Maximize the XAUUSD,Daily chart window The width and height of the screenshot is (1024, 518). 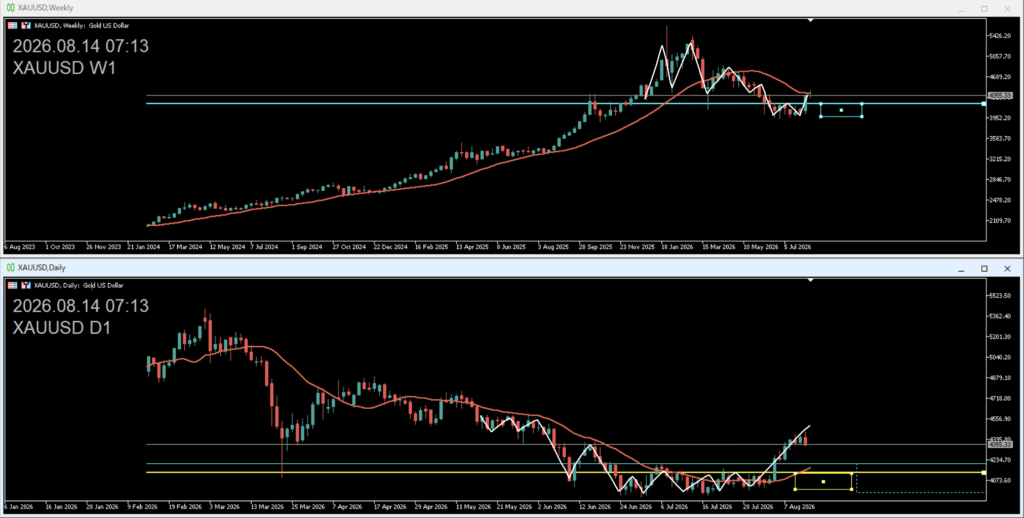[x=984, y=268]
